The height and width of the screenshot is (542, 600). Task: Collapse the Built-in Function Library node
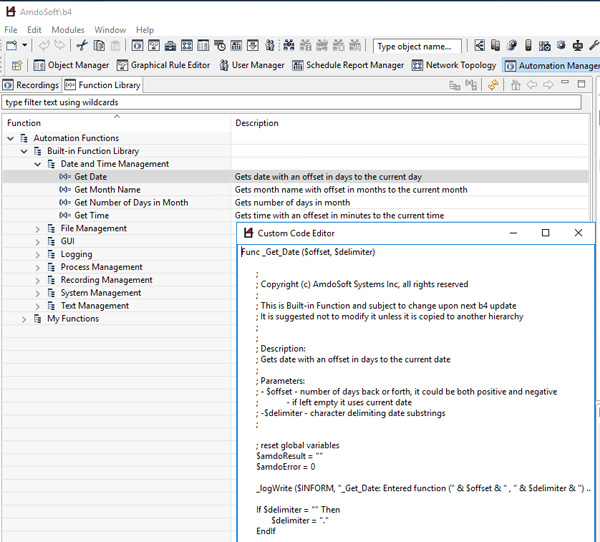click(x=24, y=151)
